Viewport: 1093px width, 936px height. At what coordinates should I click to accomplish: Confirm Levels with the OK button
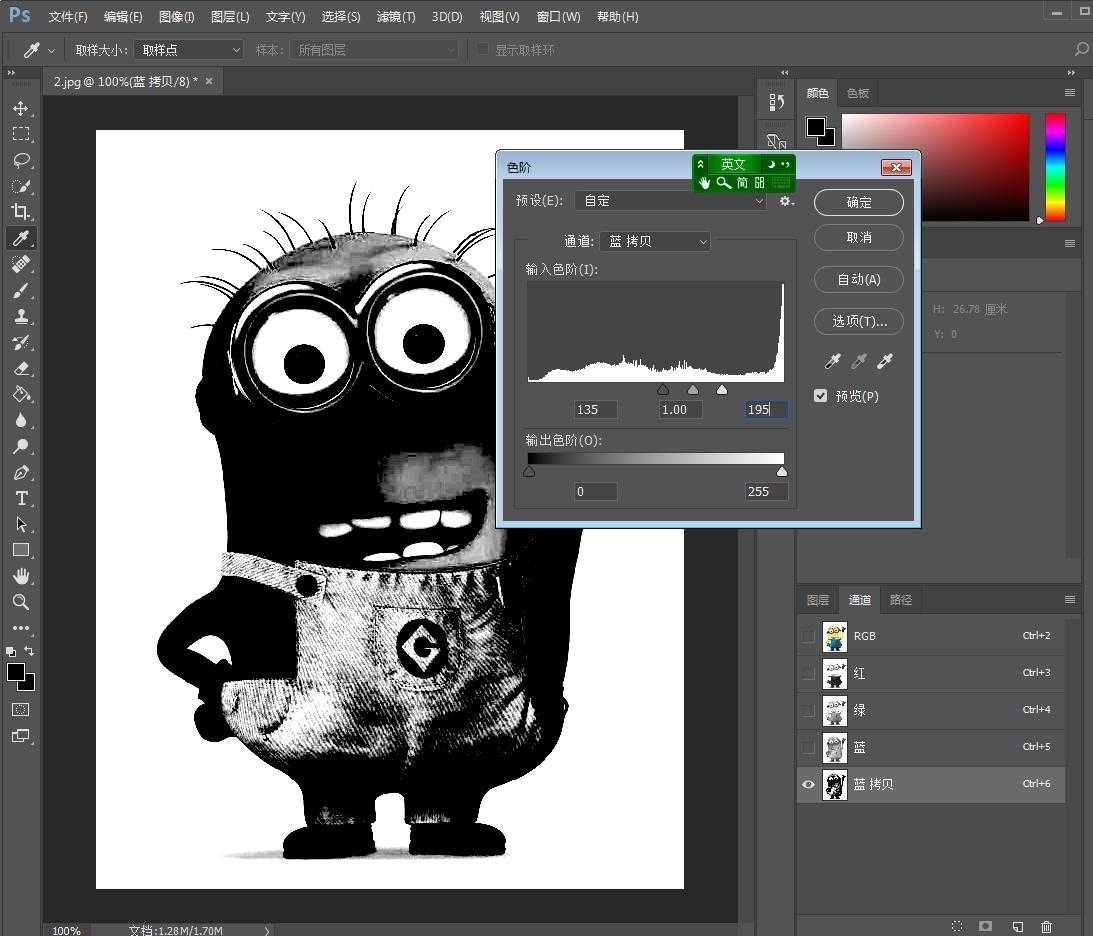pos(859,202)
